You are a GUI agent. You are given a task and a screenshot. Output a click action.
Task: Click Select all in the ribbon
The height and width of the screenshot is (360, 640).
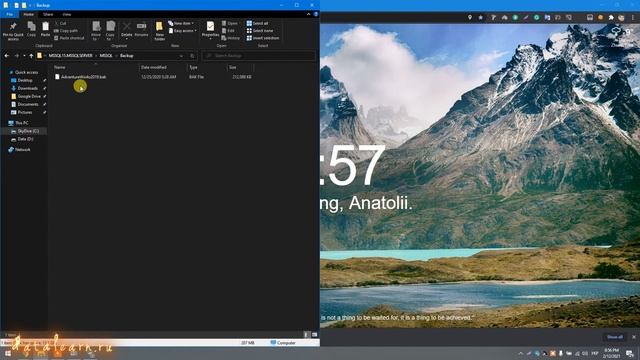tap(258, 24)
